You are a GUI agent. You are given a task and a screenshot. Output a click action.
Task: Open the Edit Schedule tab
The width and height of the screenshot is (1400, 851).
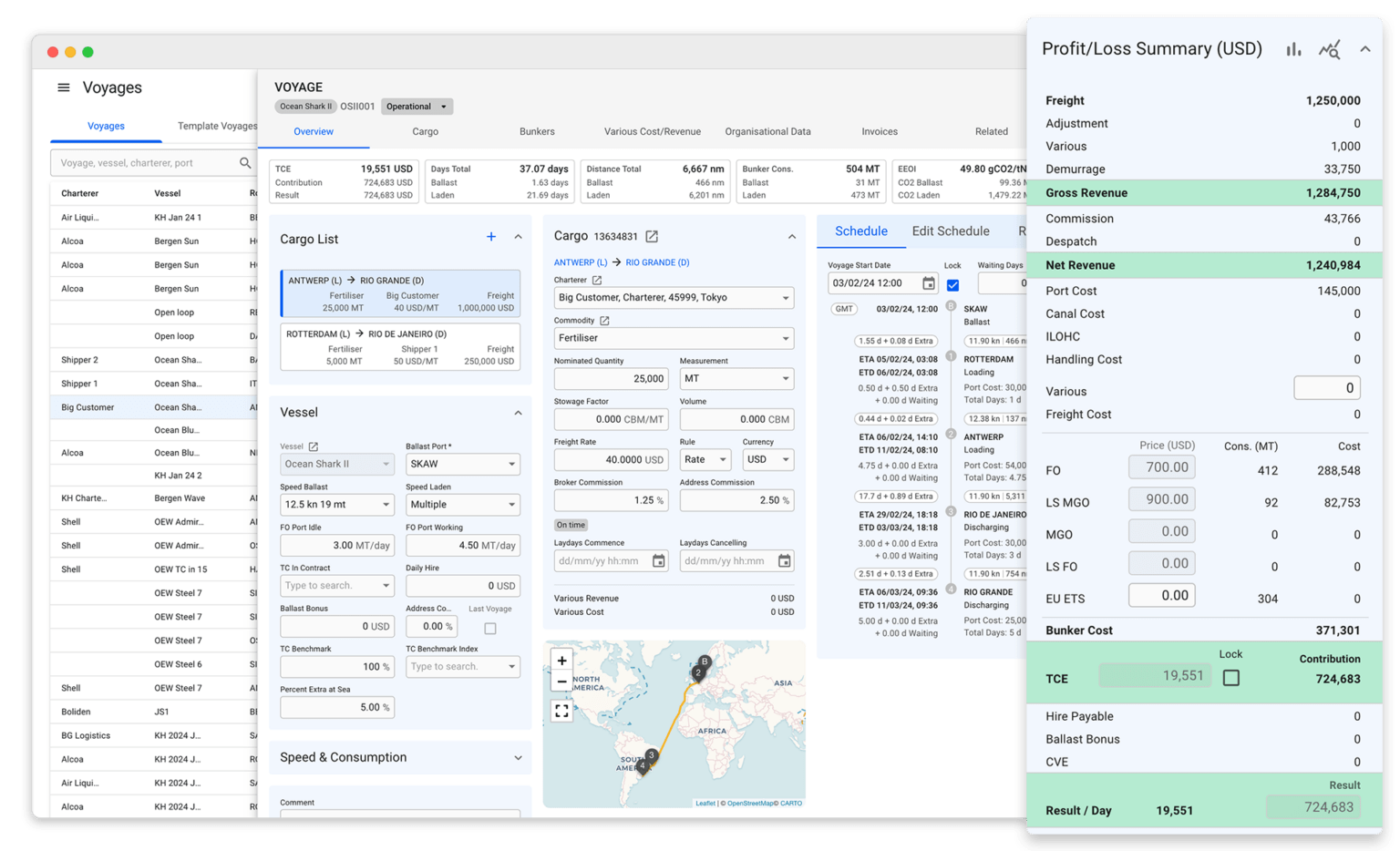(950, 231)
